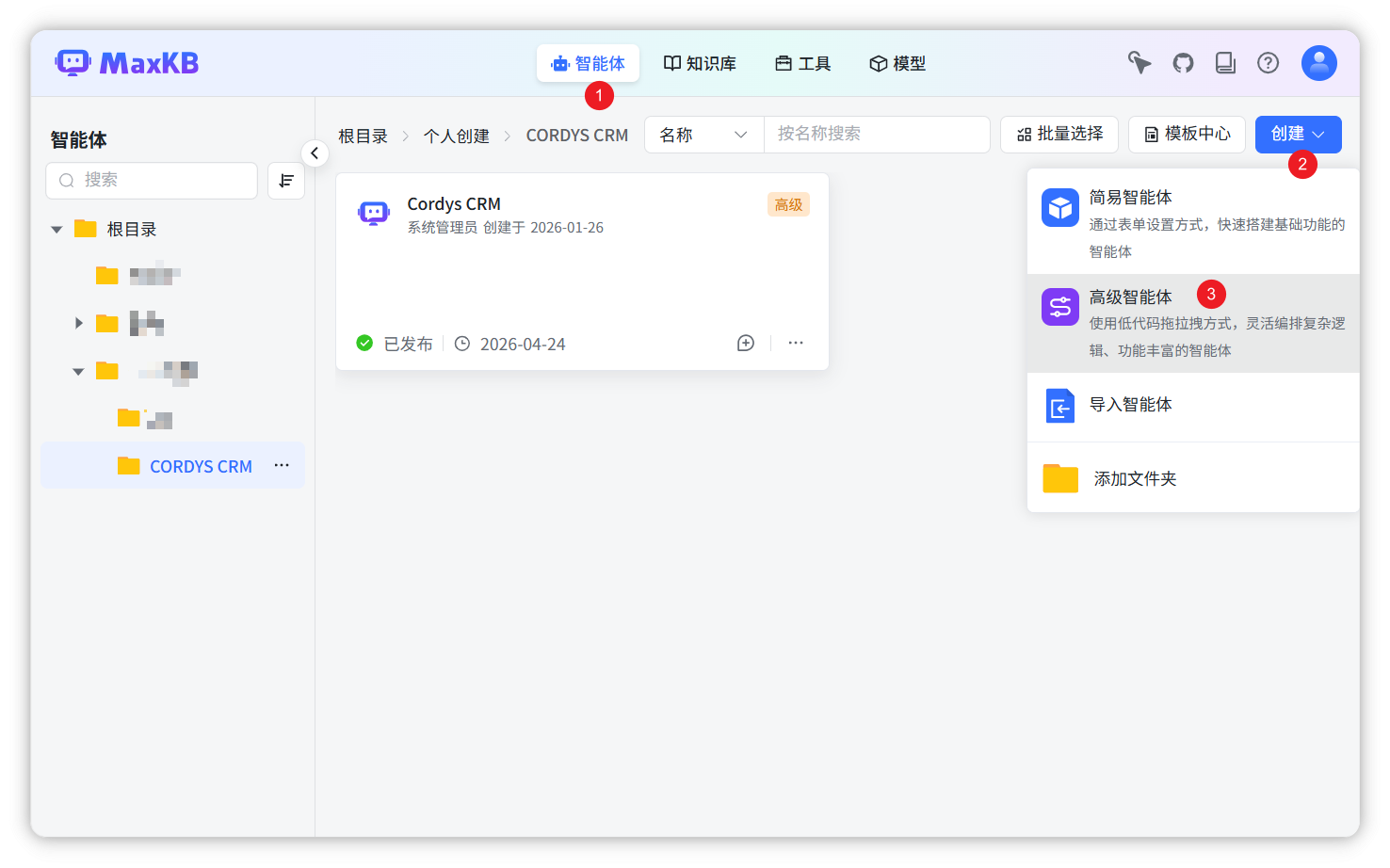Switch to the 知识库 tab
This screenshot has width=1390, height=868.
(x=700, y=63)
